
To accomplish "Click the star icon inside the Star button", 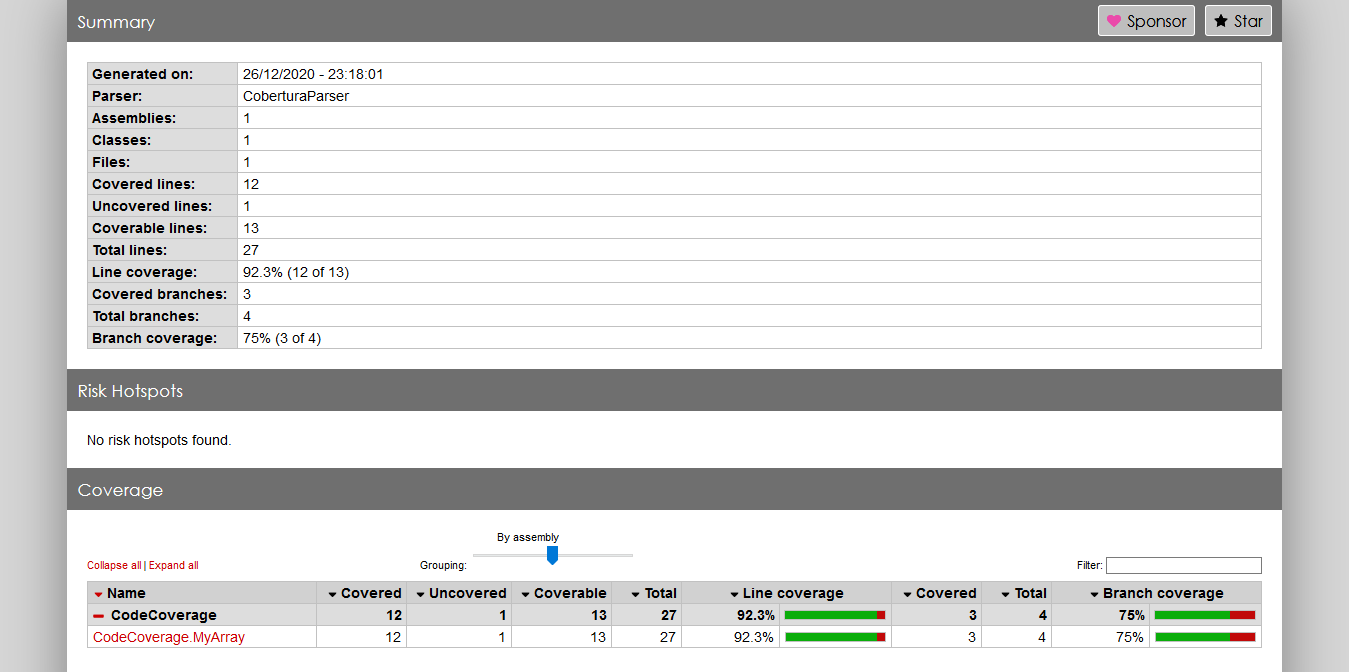I will tap(1222, 20).
